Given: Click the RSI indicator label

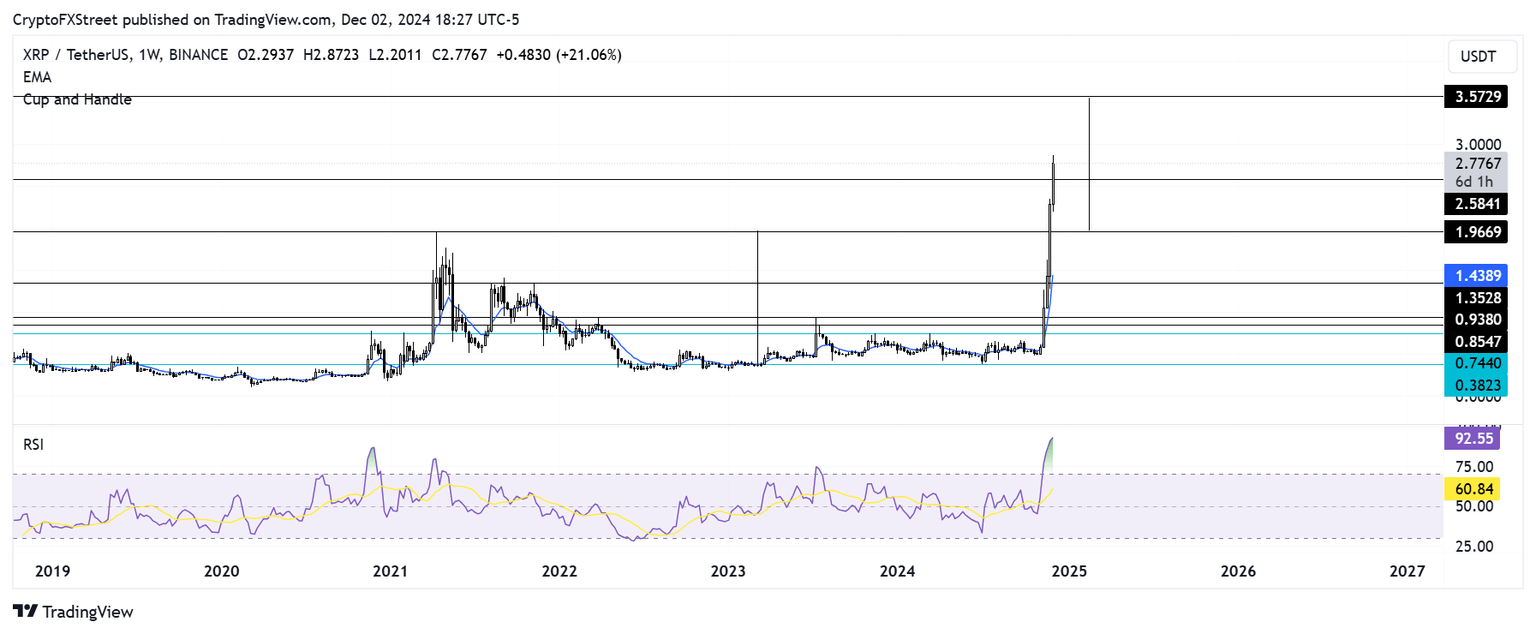Looking at the screenshot, I should [x=33, y=444].
